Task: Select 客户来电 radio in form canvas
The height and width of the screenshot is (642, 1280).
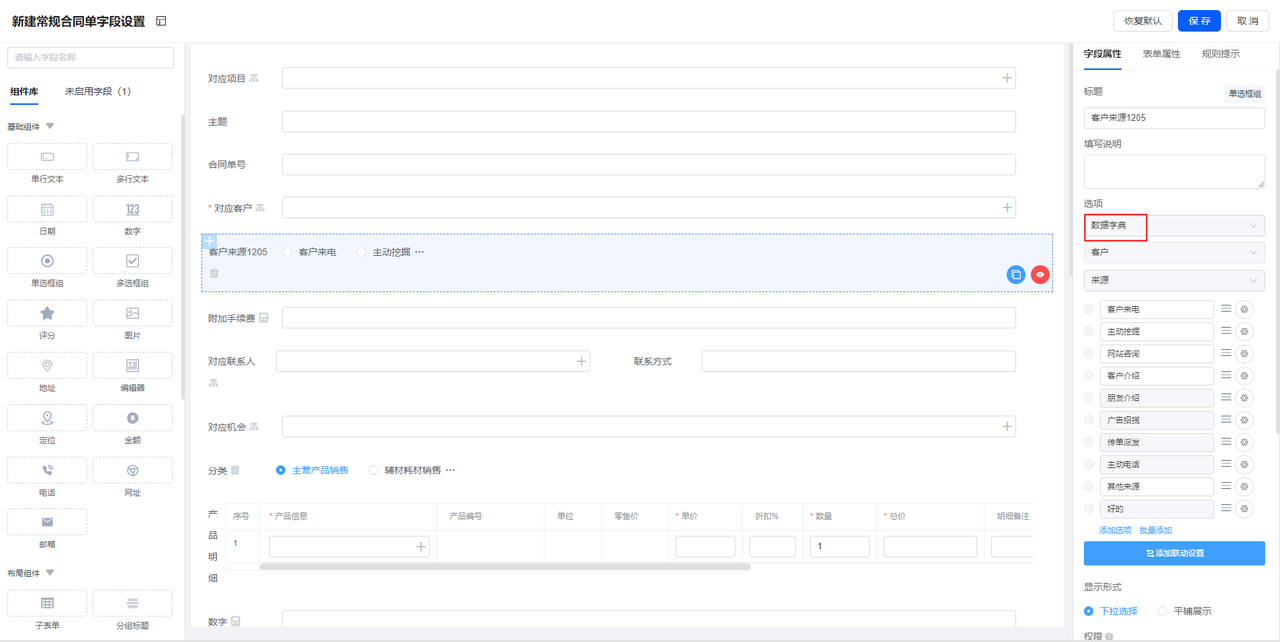Action: tap(288, 252)
